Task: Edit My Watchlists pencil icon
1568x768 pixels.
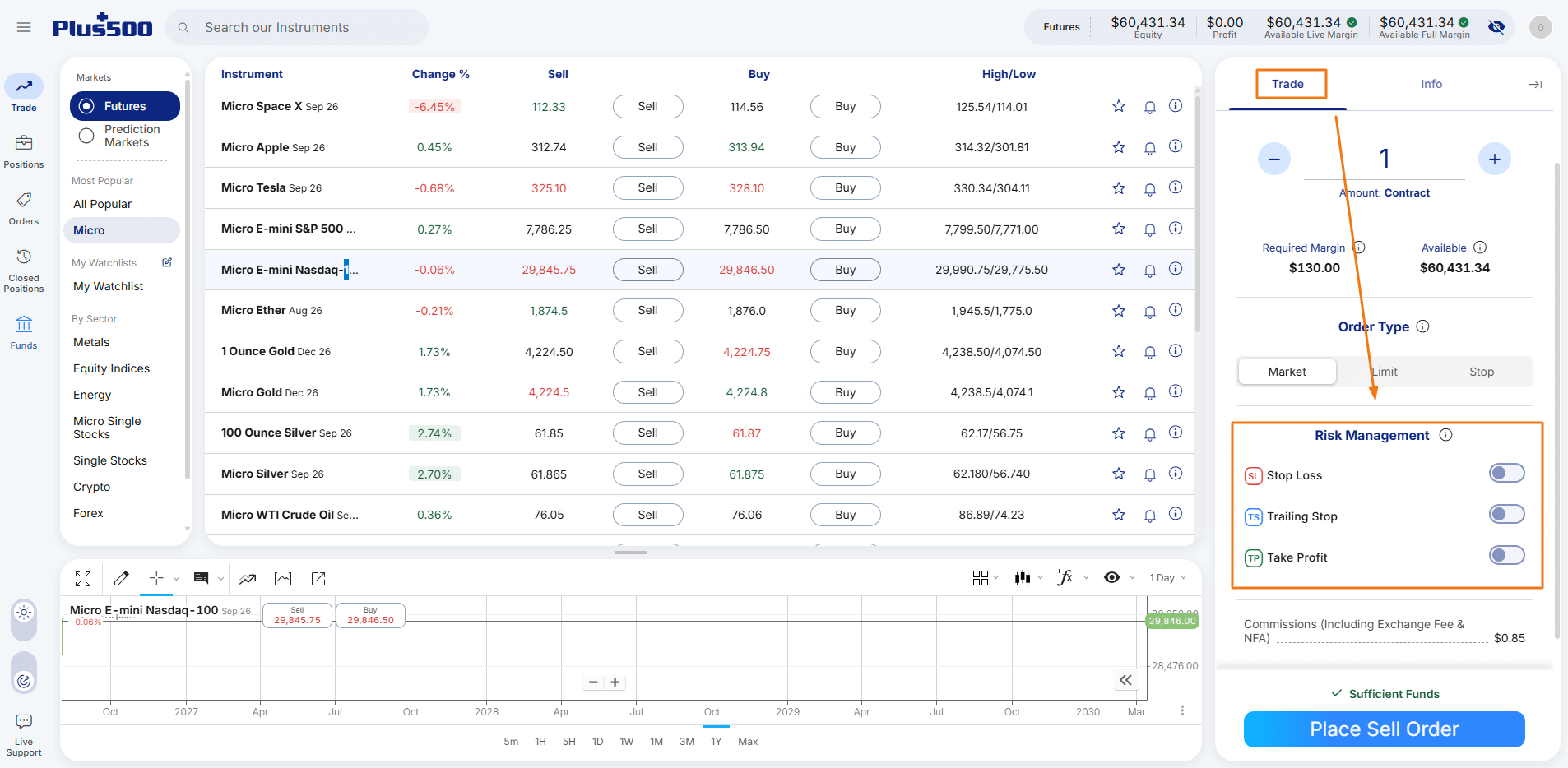Action: coord(167,262)
